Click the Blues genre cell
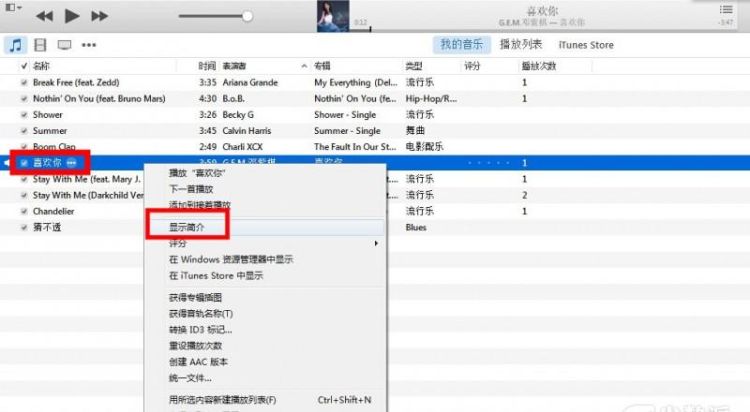Screen dimensions: 750x412 point(416,227)
